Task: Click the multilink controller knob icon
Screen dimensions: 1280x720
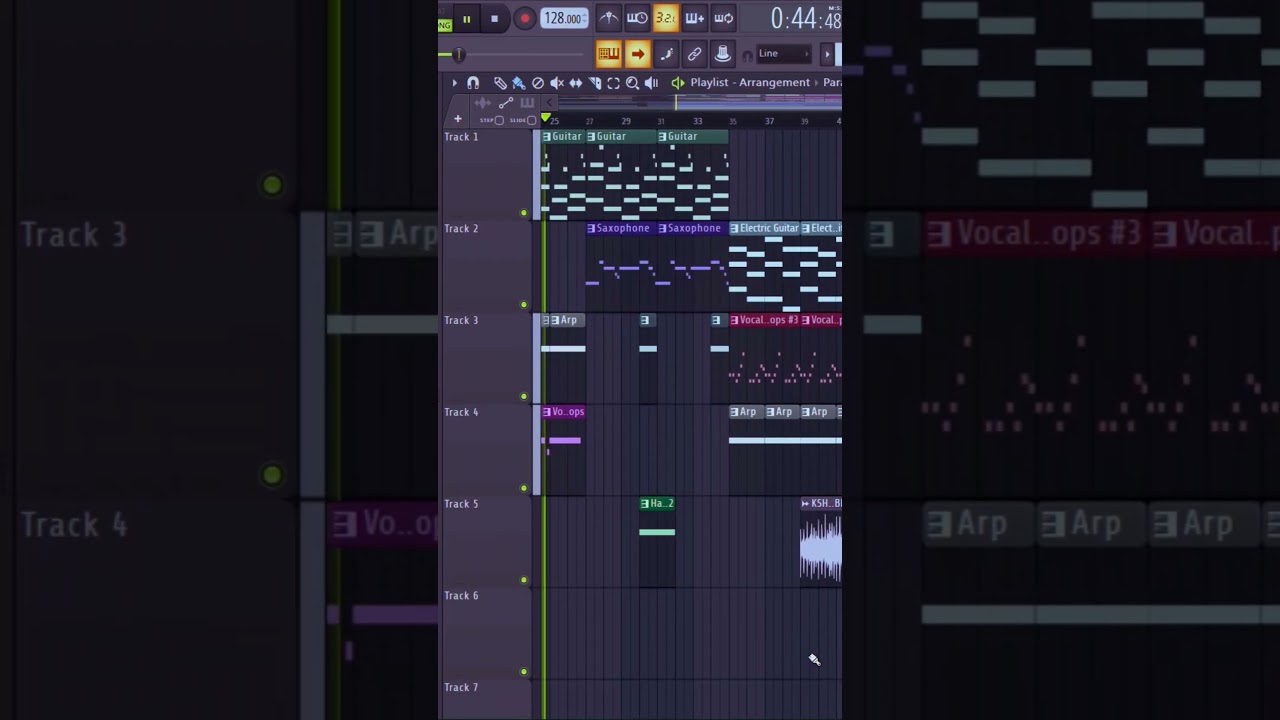Action: click(x=723, y=54)
